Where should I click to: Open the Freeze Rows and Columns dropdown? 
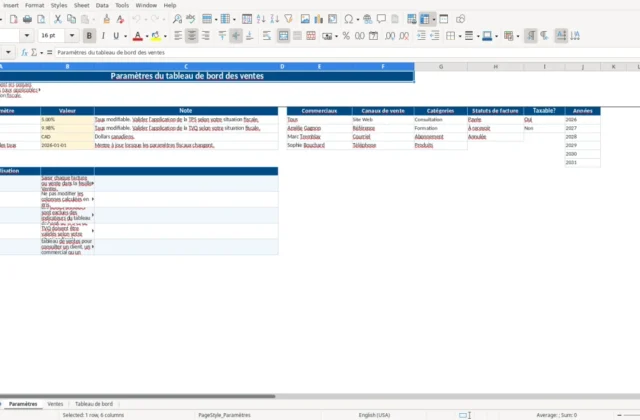coord(434,19)
